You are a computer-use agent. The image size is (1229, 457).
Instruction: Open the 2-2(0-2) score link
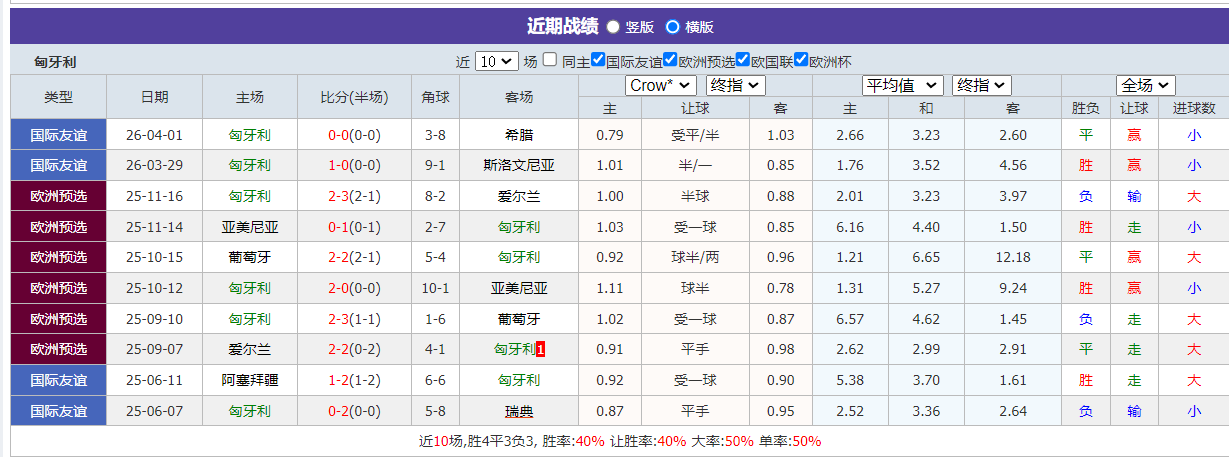coord(354,349)
